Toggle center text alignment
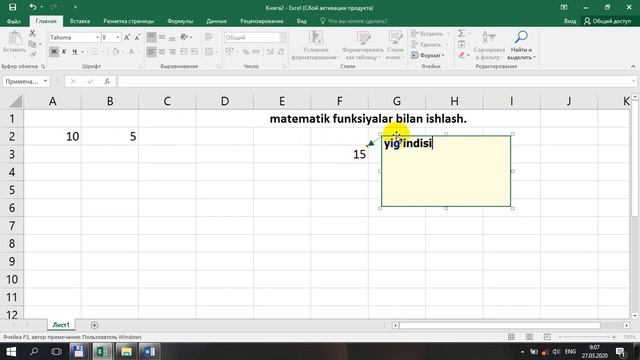Image resolution: width=640 pixels, height=360 pixels. (162, 52)
